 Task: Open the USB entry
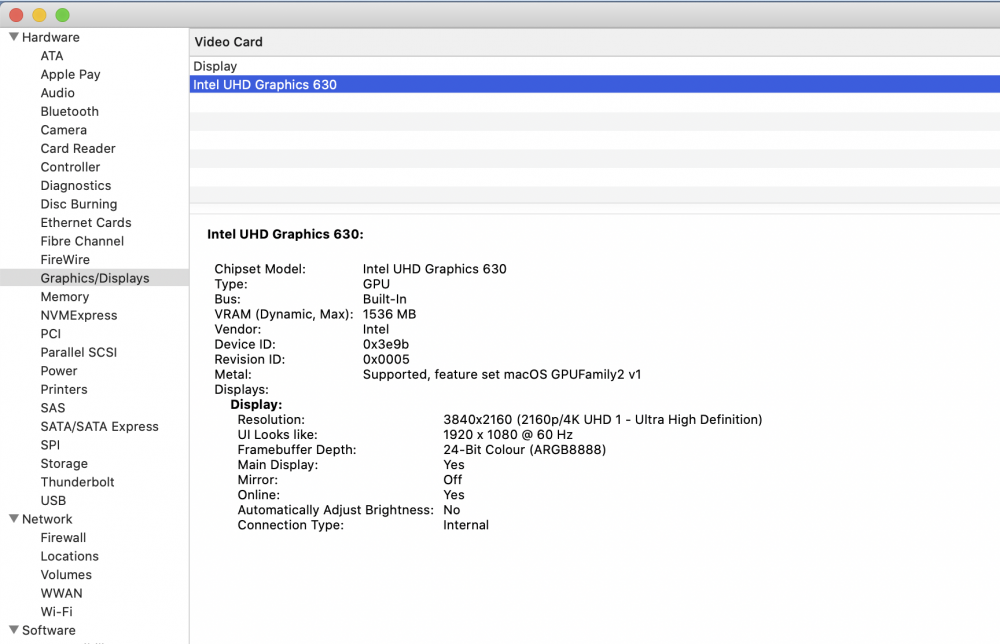click(54, 501)
